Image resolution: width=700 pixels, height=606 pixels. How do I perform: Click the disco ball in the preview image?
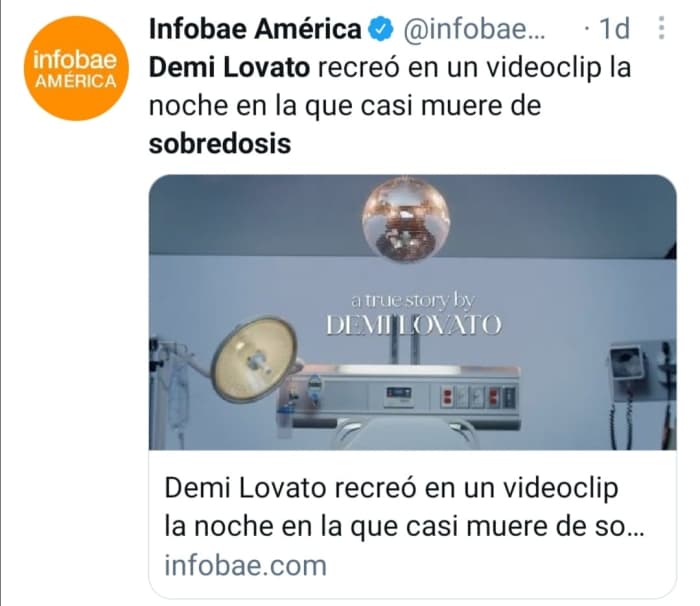click(x=405, y=219)
